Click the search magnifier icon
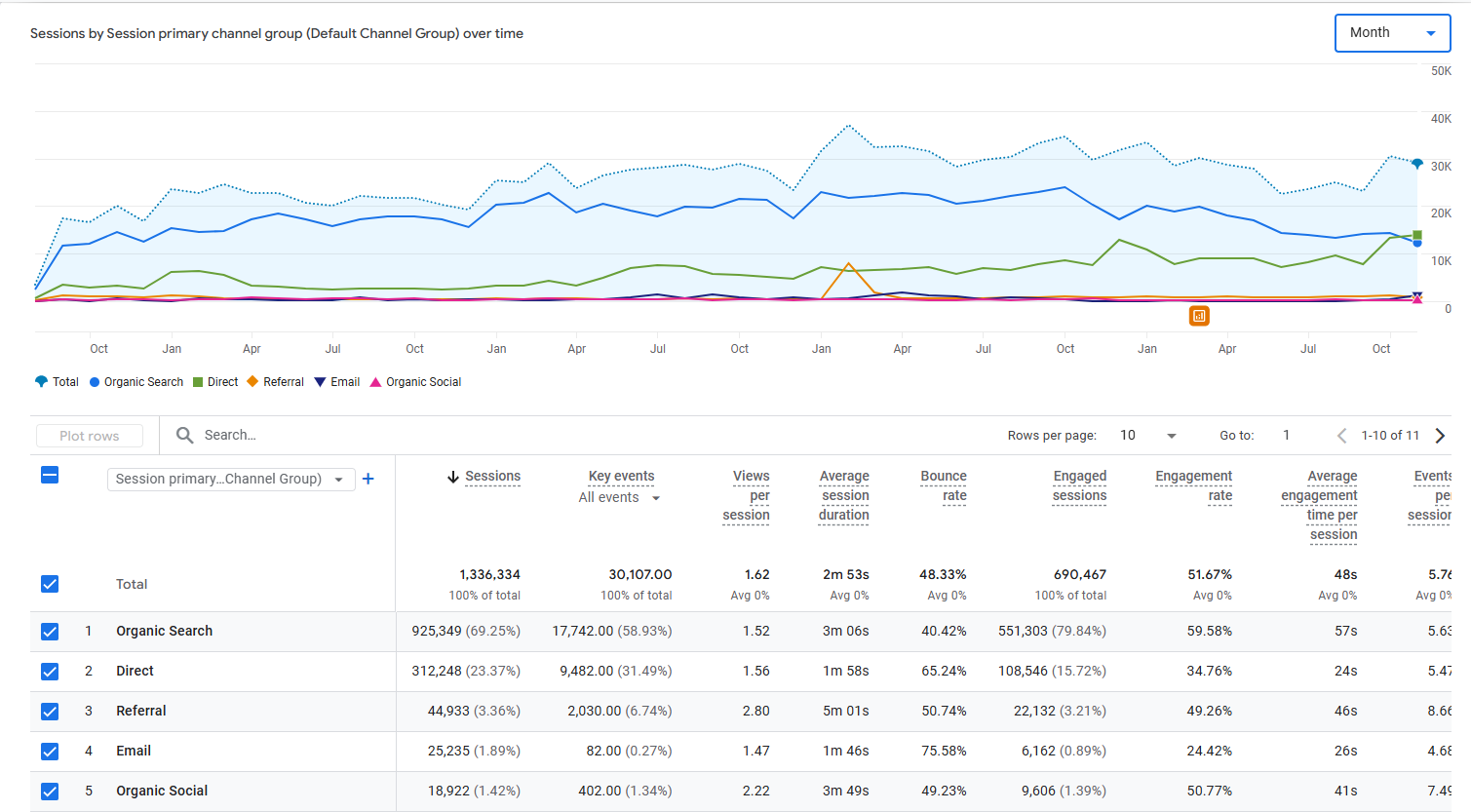 [184, 435]
